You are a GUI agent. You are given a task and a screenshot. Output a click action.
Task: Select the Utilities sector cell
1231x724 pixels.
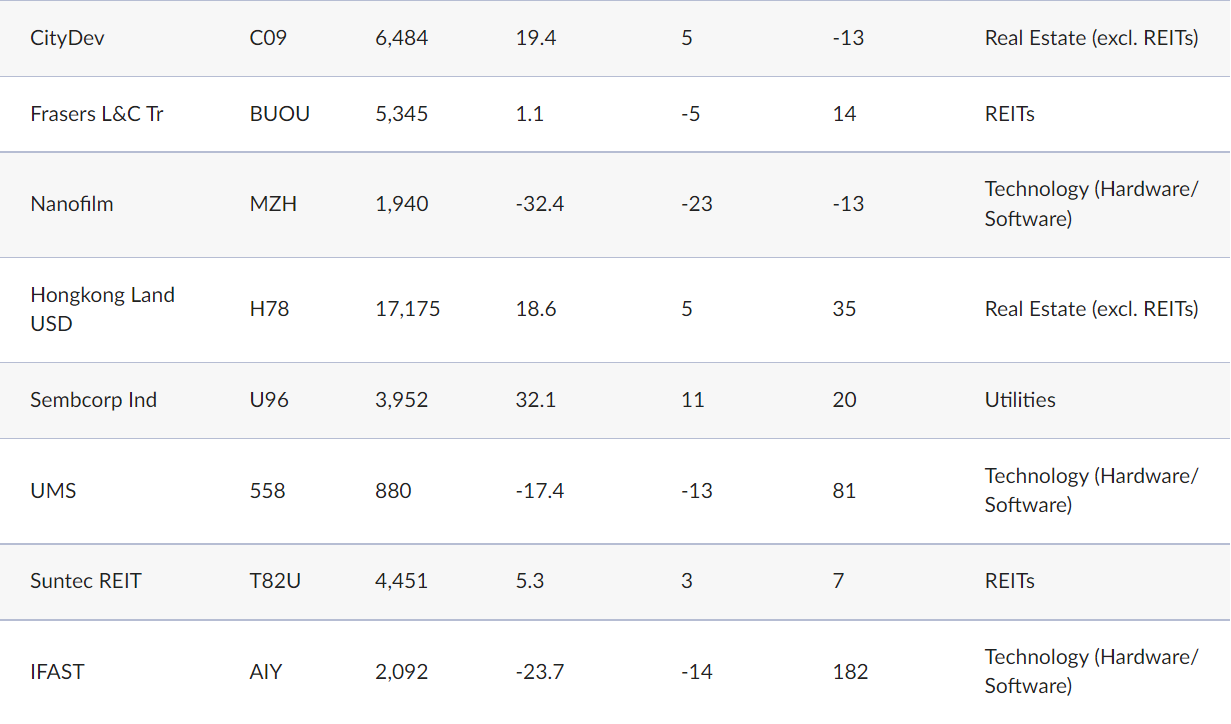pyautogui.click(x=1020, y=400)
